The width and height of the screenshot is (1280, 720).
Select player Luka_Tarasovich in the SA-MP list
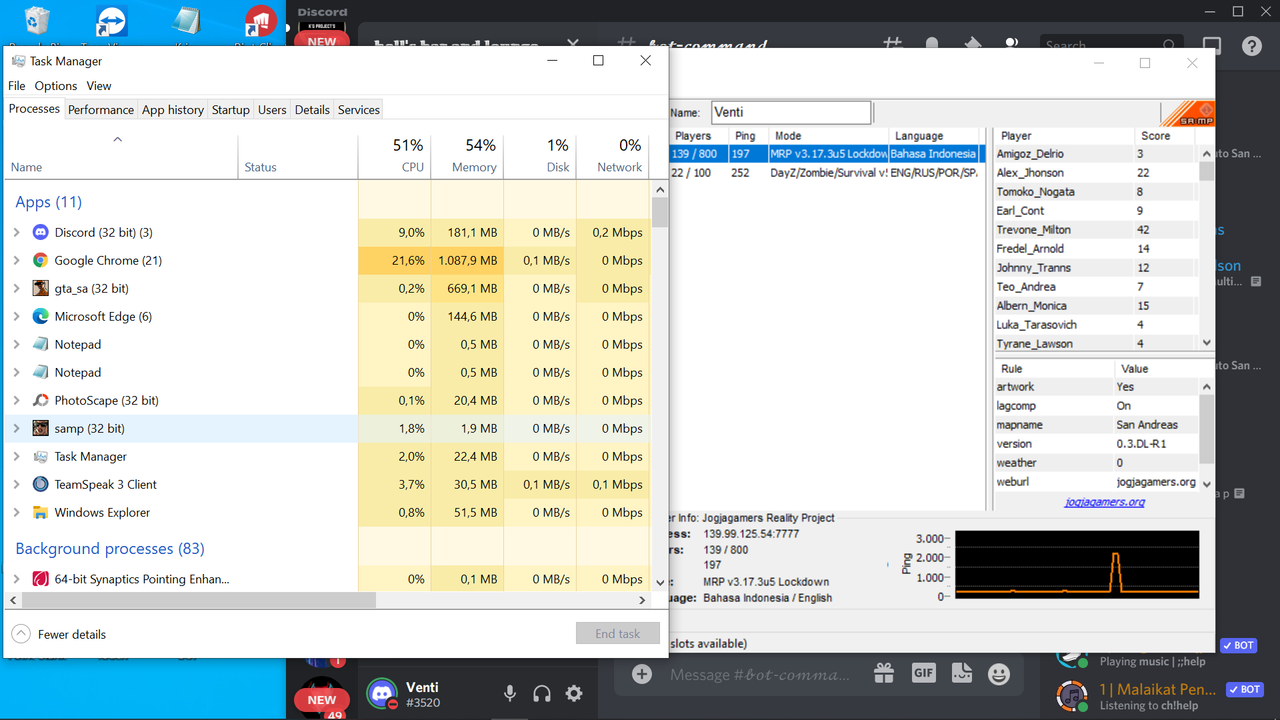(x=1097, y=325)
